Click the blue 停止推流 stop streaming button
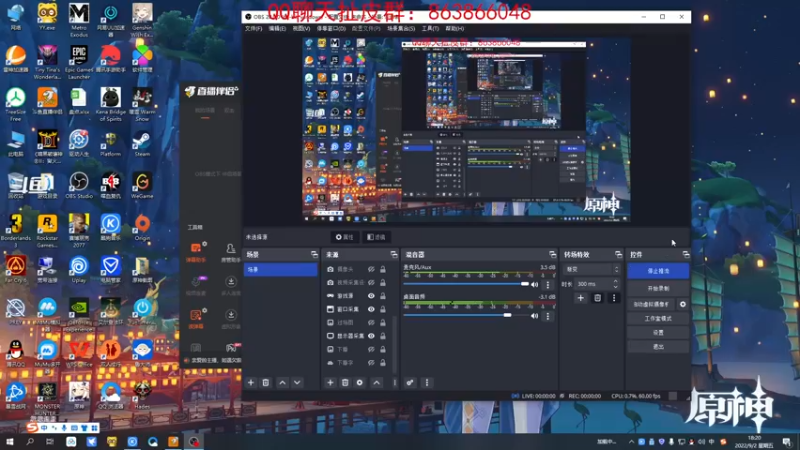This screenshot has height=450, width=800. [x=658, y=271]
